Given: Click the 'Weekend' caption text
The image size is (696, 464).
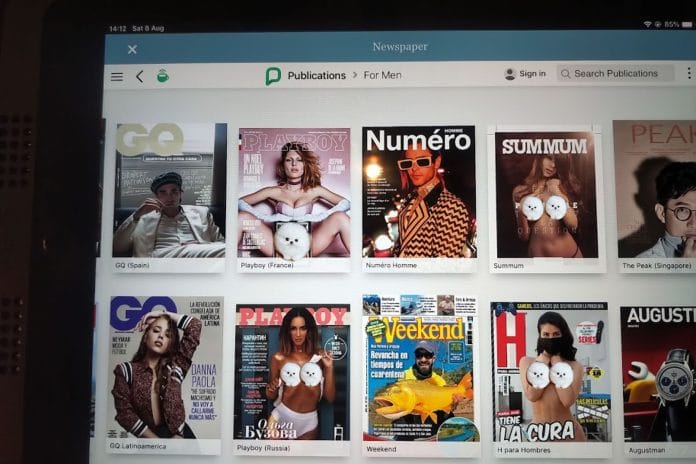Looking at the screenshot, I should tap(381, 449).
